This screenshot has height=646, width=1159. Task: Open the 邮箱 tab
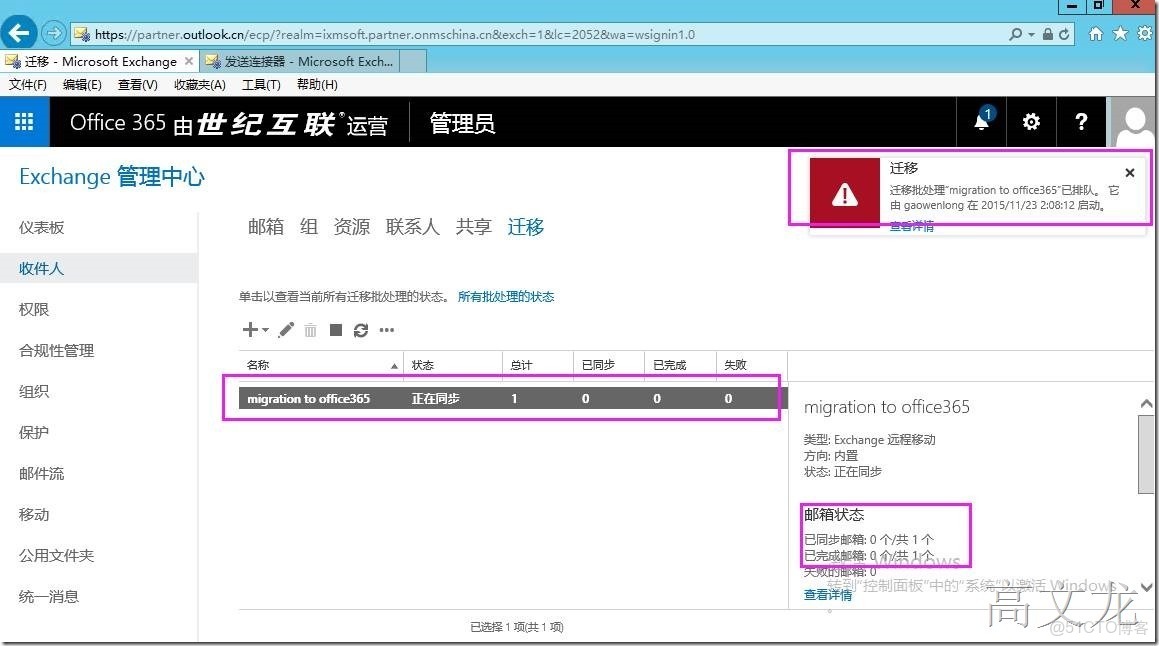[265, 226]
